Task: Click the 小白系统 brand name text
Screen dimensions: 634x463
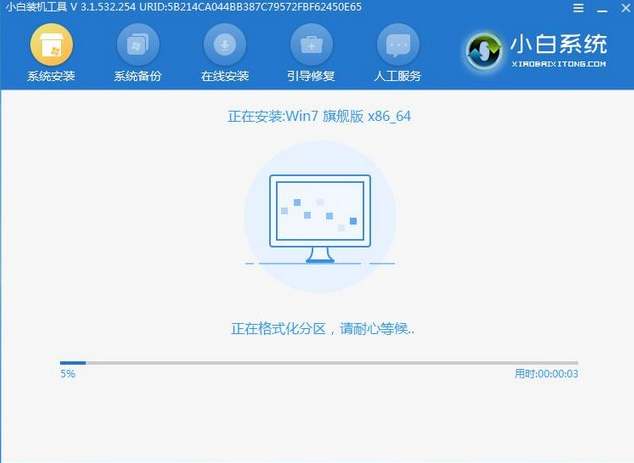Action: [558, 44]
